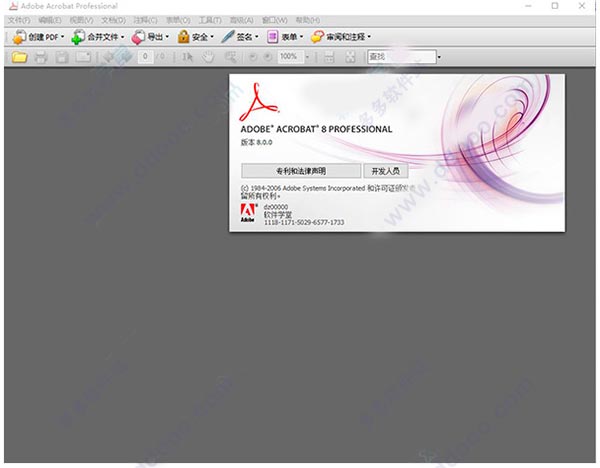The height and width of the screenshot is (468, 600).
Task: Open the 帮助(H) menu
Action: point(308,20)
